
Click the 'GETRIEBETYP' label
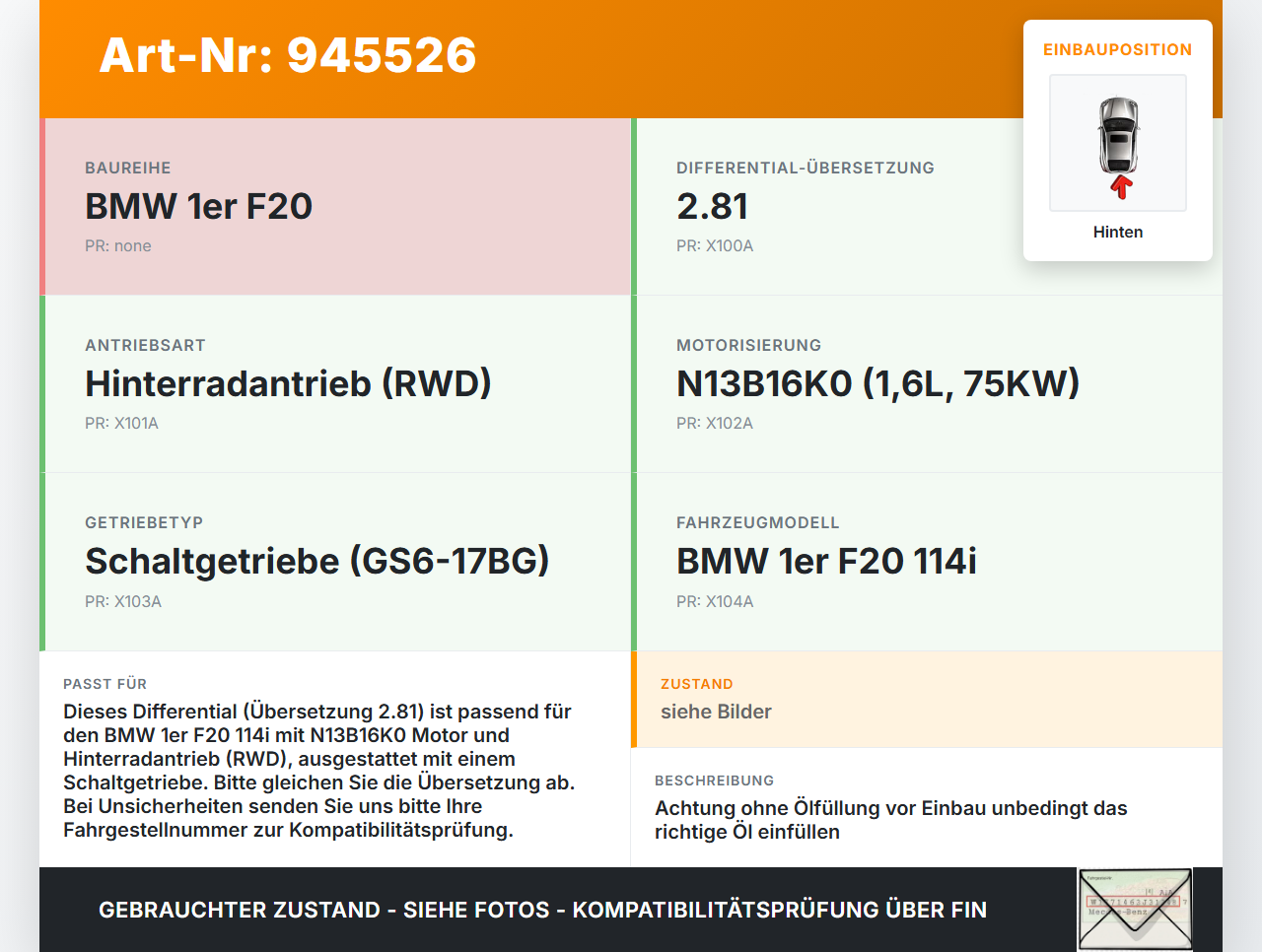(x=144, y=522)
